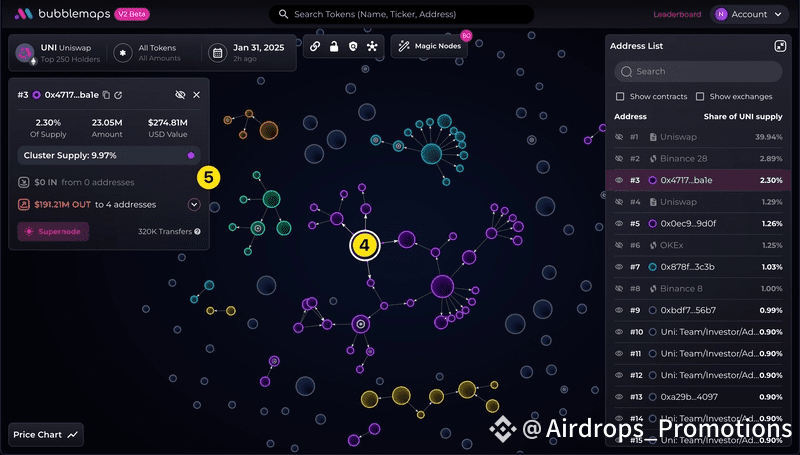Toggle visibility of #6 OKEx
The width and height of the screenshot is (800, 455).
619,245
